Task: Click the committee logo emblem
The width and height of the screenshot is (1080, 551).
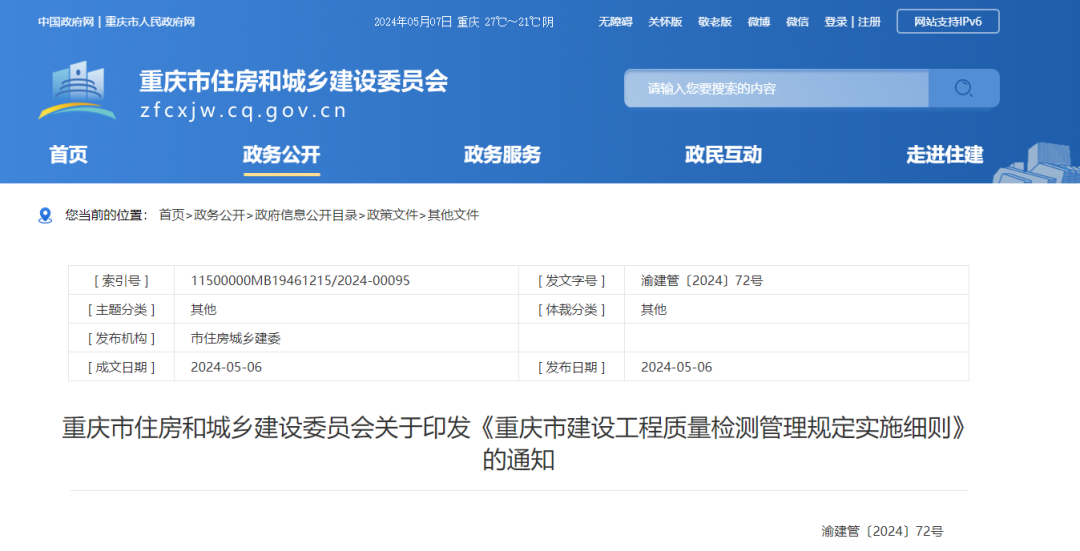Action: [77, 90]
